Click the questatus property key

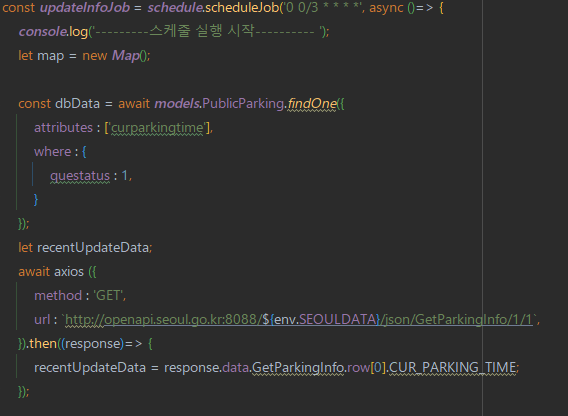pyautogui.click(x=80, y=176)
